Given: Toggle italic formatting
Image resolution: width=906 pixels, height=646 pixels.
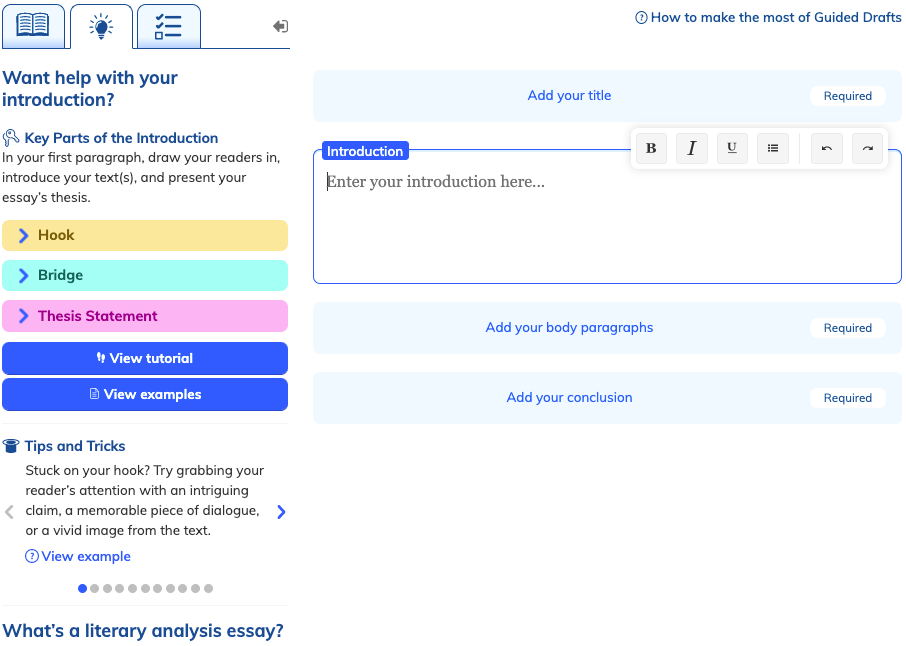Looking at the screenshot, I should (x=692, y=148).
